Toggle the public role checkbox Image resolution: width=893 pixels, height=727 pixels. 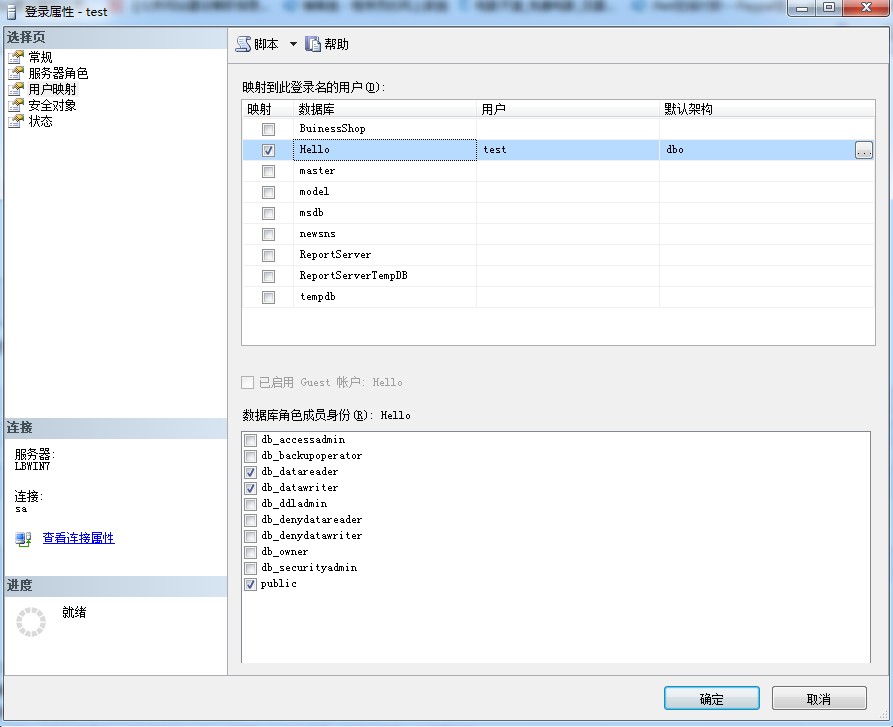pos(250,584)
